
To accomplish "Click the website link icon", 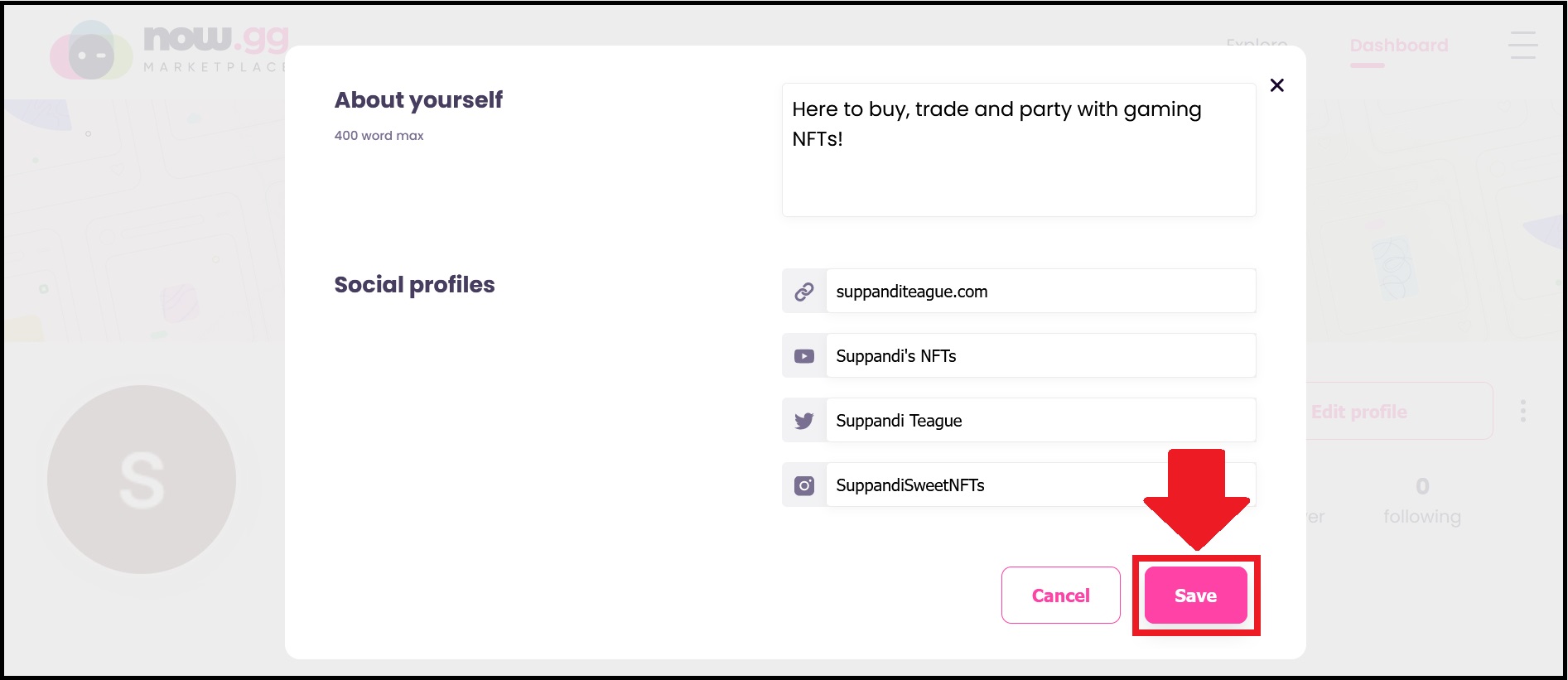I will pyautogui.click(x=803, y=292).
